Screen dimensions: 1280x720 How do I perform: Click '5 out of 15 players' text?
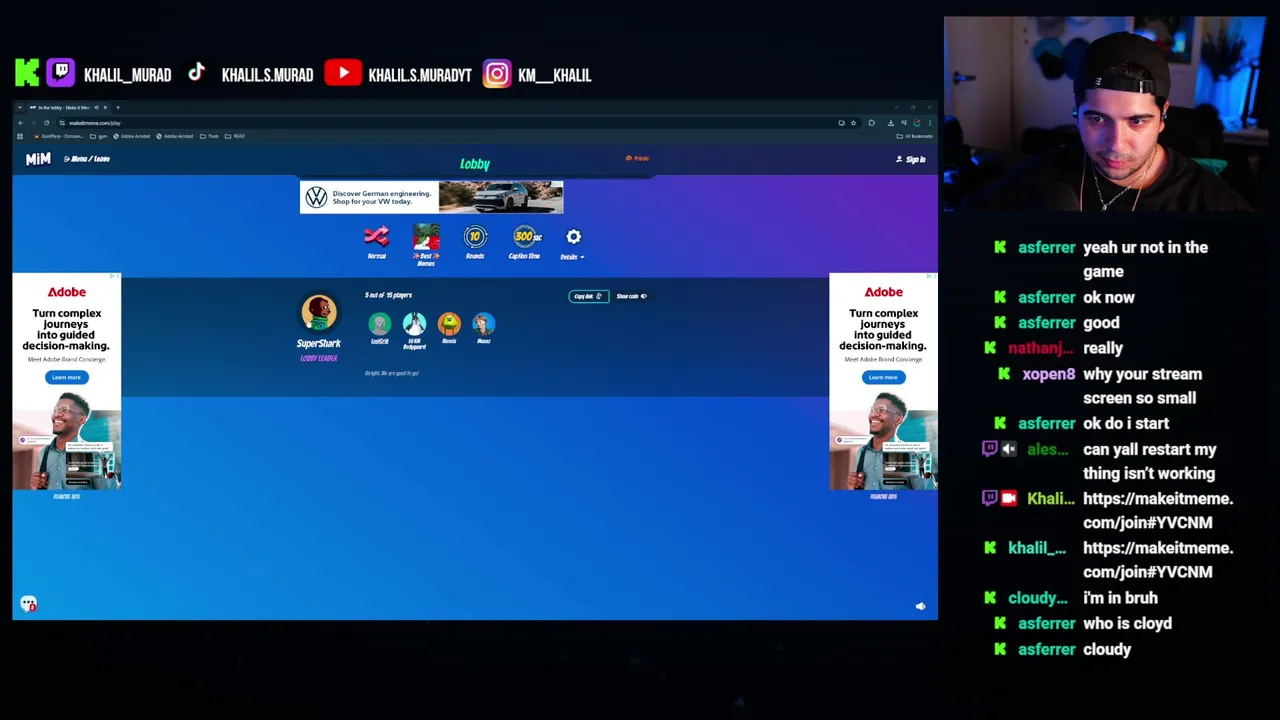(x=388, y=295)
